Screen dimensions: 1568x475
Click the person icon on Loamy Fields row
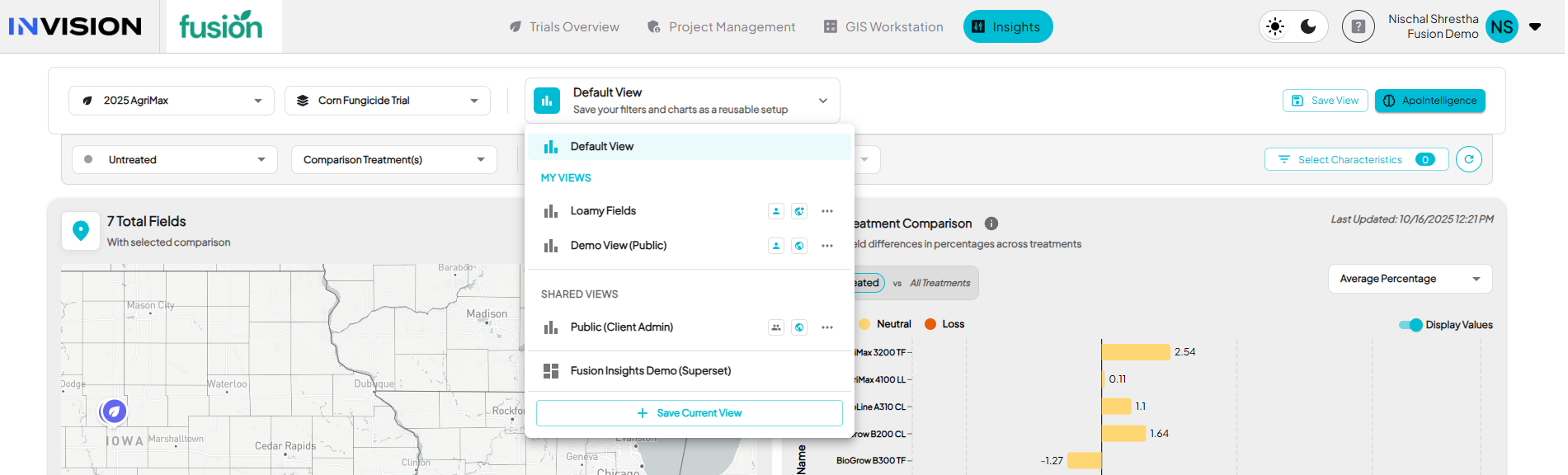pos(775,211)
